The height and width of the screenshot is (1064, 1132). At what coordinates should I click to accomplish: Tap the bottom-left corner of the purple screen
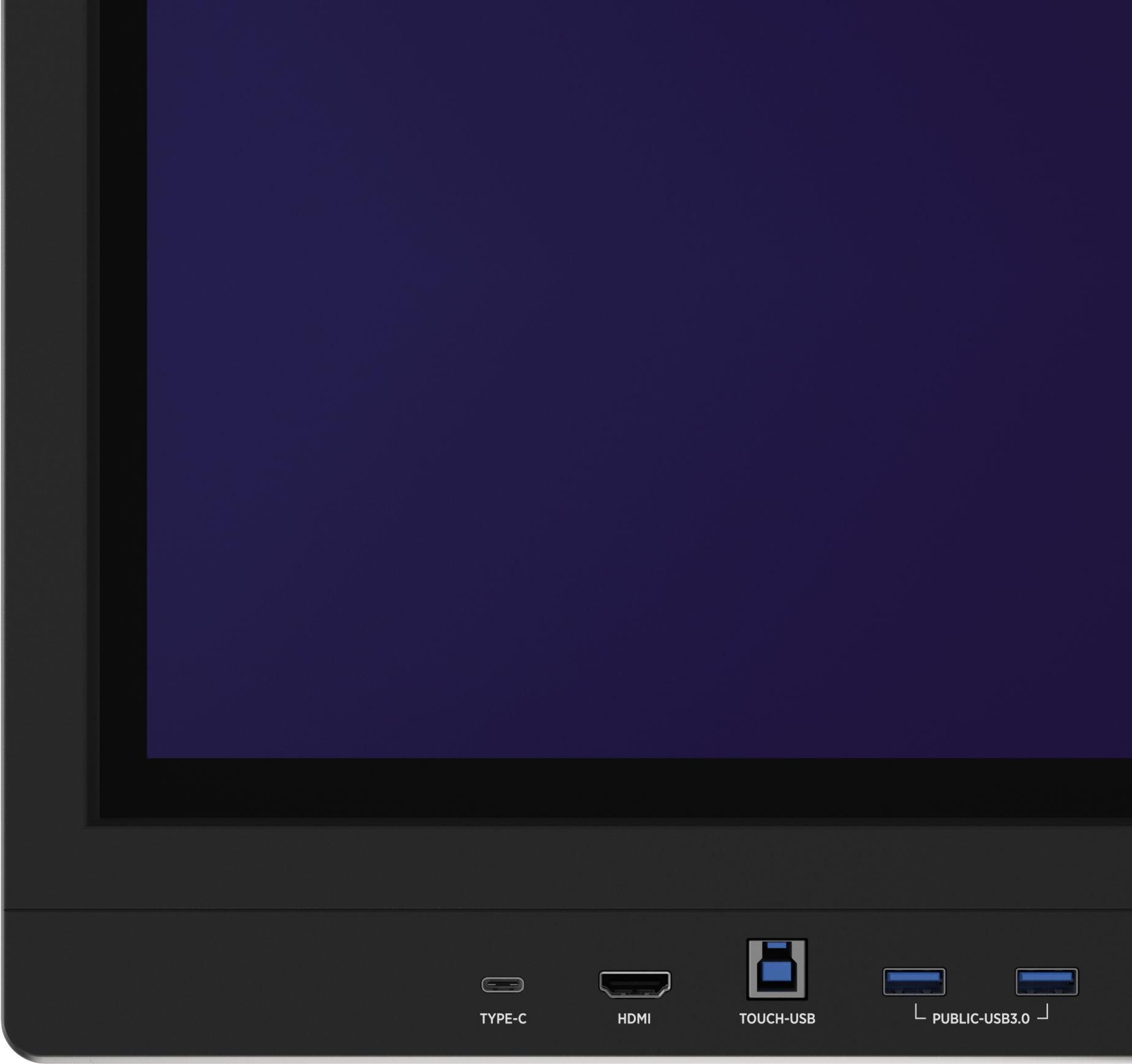coord(153,751)
